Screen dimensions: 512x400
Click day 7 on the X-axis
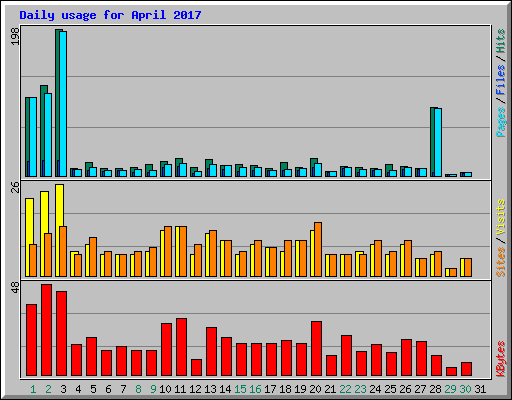(123, 389)
